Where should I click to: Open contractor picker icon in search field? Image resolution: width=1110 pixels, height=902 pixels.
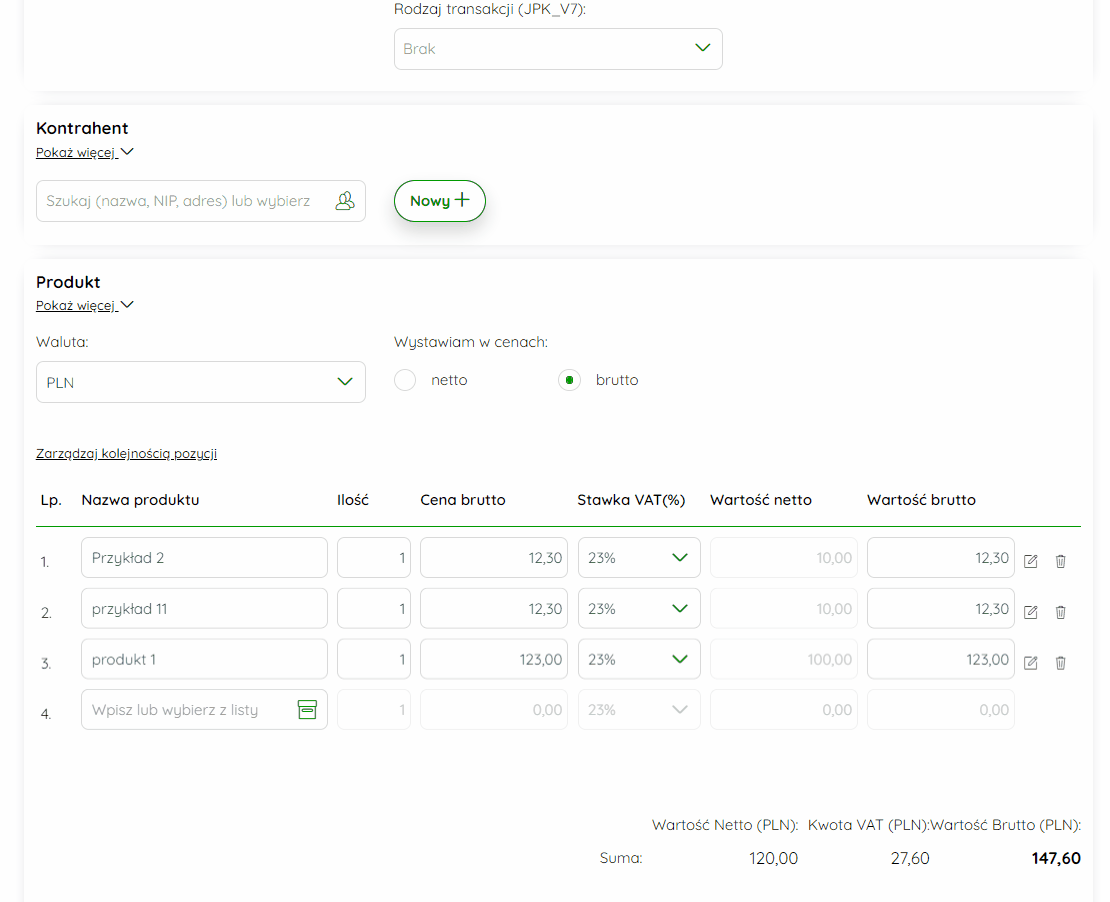345,201
